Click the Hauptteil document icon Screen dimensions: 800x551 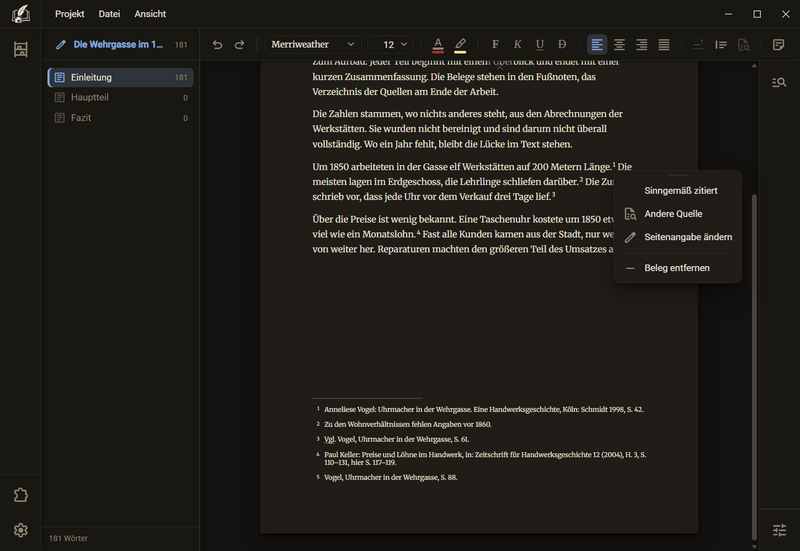tap(60, 97)
